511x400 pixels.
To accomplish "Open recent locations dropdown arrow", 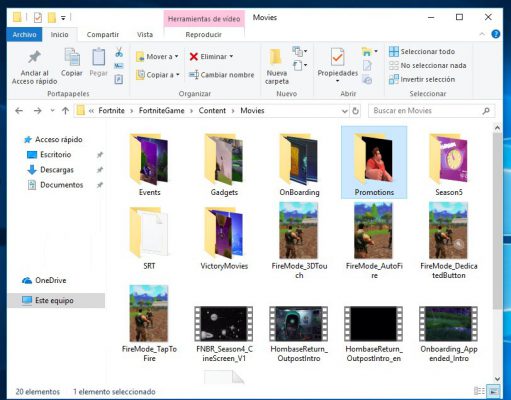I will click(x=52, y=111).
